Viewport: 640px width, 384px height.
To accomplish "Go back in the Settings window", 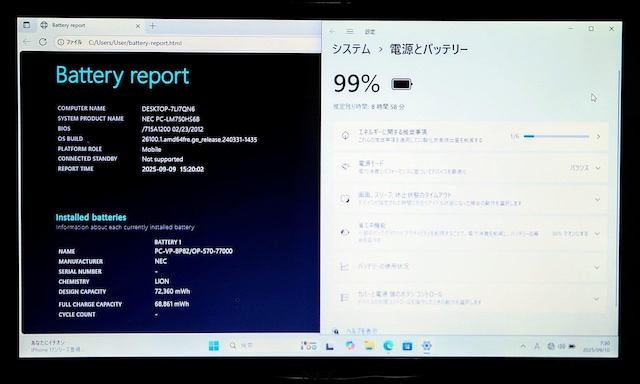I will [332, 31].
